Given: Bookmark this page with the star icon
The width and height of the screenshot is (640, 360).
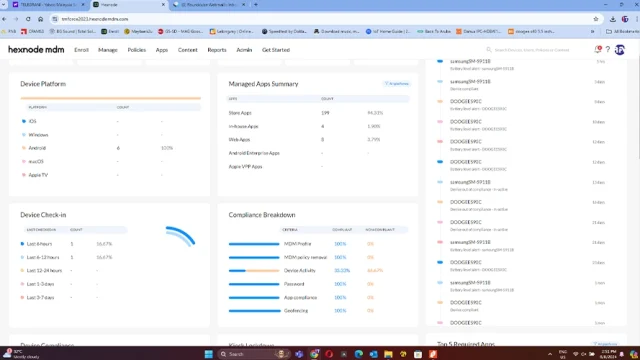Looking at the screenshot, I should [x=596, y=19].
